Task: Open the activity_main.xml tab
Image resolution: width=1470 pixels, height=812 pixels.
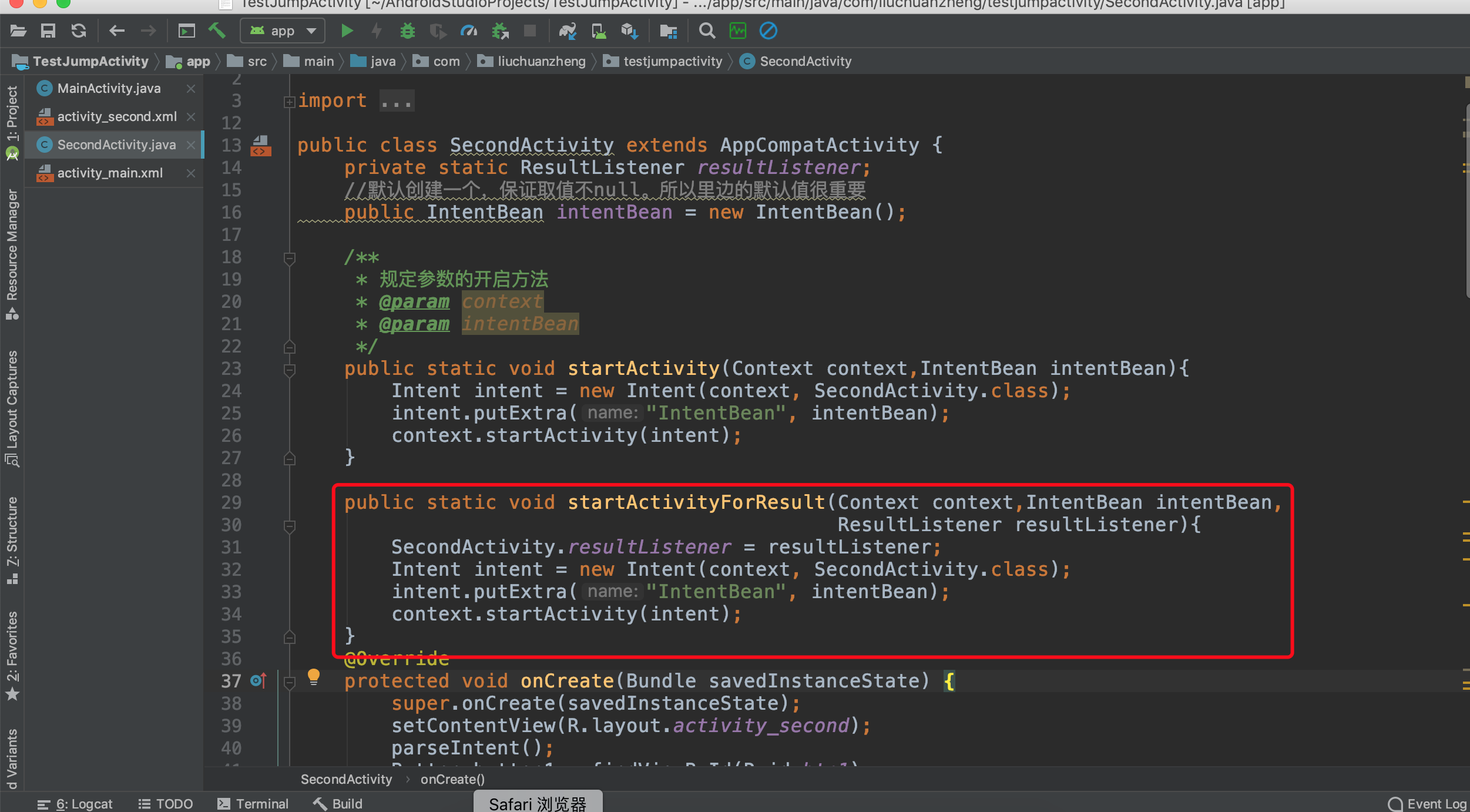Action: (x=110, y=173)
